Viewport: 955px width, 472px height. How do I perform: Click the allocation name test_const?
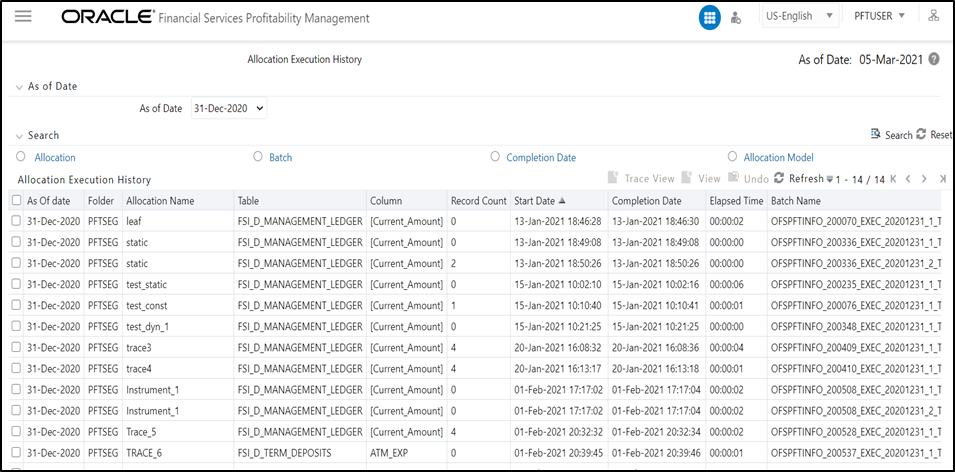tap(147, 305)
